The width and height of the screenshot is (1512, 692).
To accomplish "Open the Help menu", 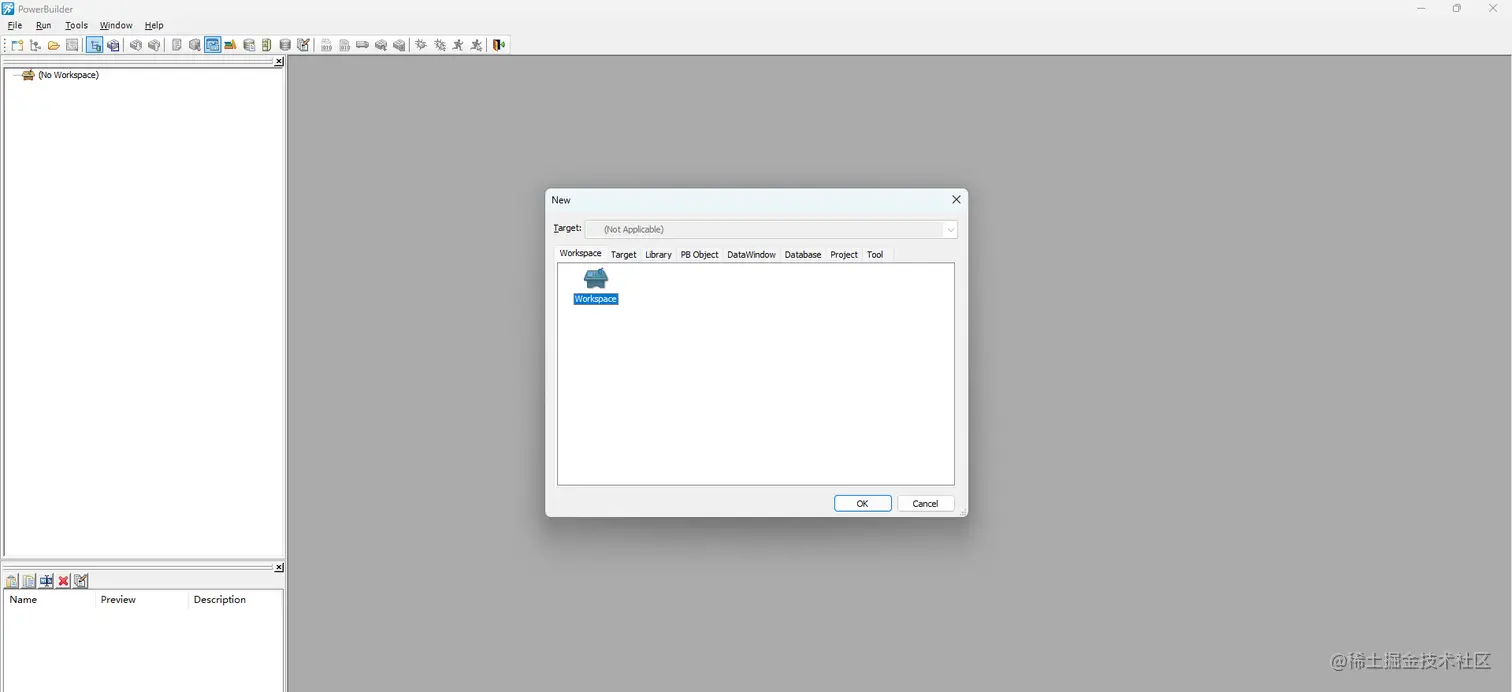I will (x=154, y=25).
